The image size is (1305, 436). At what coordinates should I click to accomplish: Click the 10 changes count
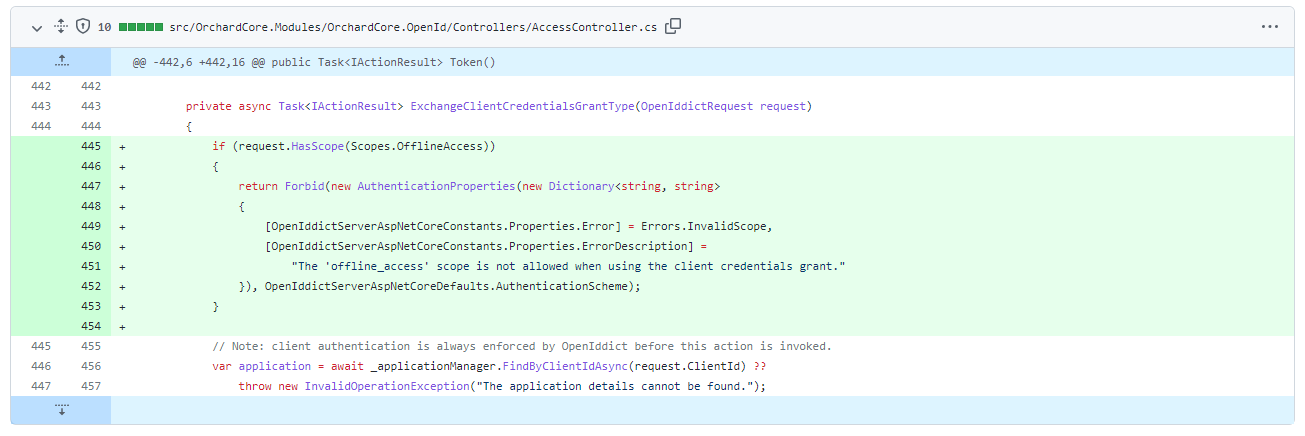click(104, 27)
